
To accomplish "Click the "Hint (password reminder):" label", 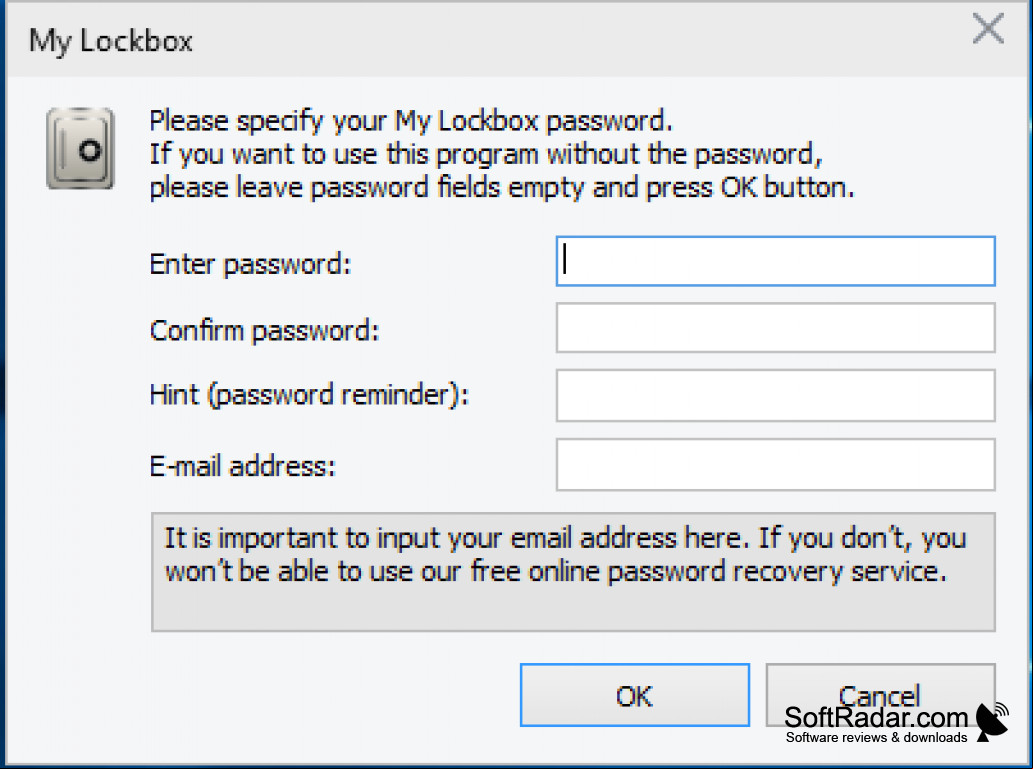I will [x=309, y=395].
